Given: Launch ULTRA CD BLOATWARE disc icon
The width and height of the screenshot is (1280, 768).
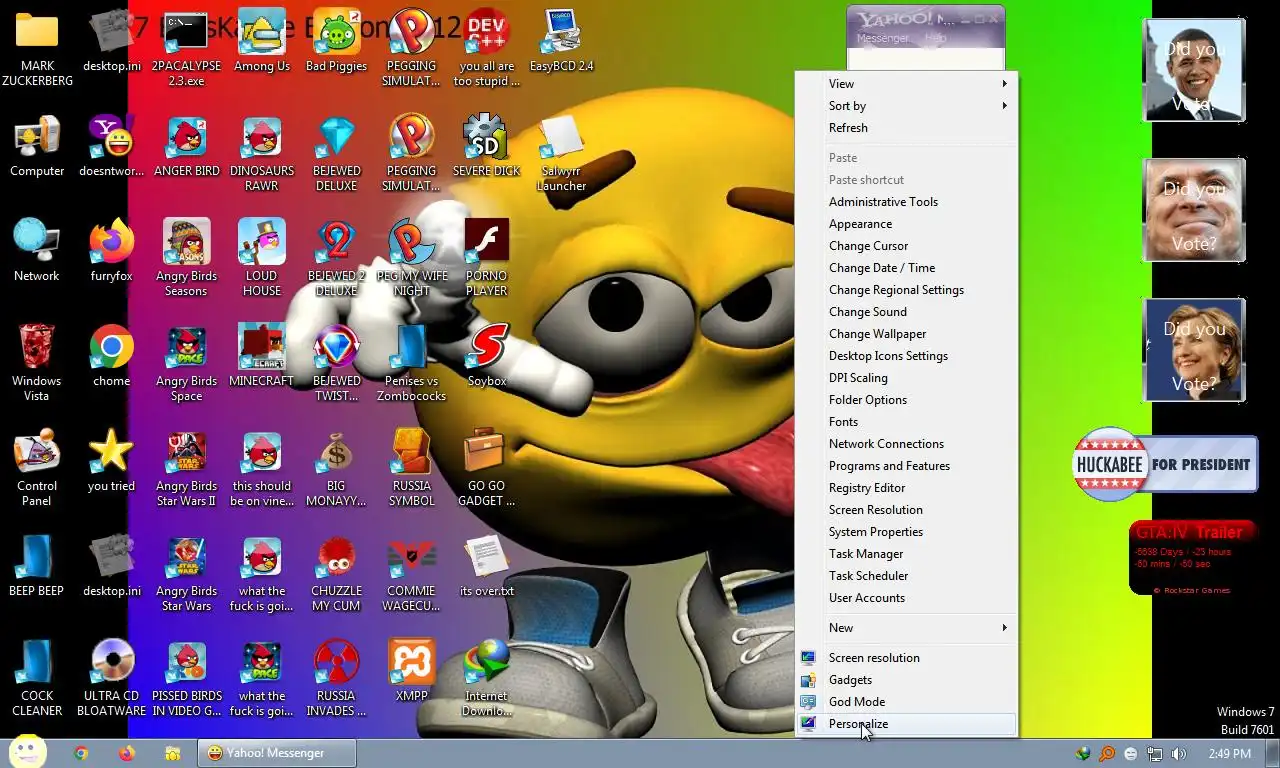Looking at the screenshot, I should 111,679.
